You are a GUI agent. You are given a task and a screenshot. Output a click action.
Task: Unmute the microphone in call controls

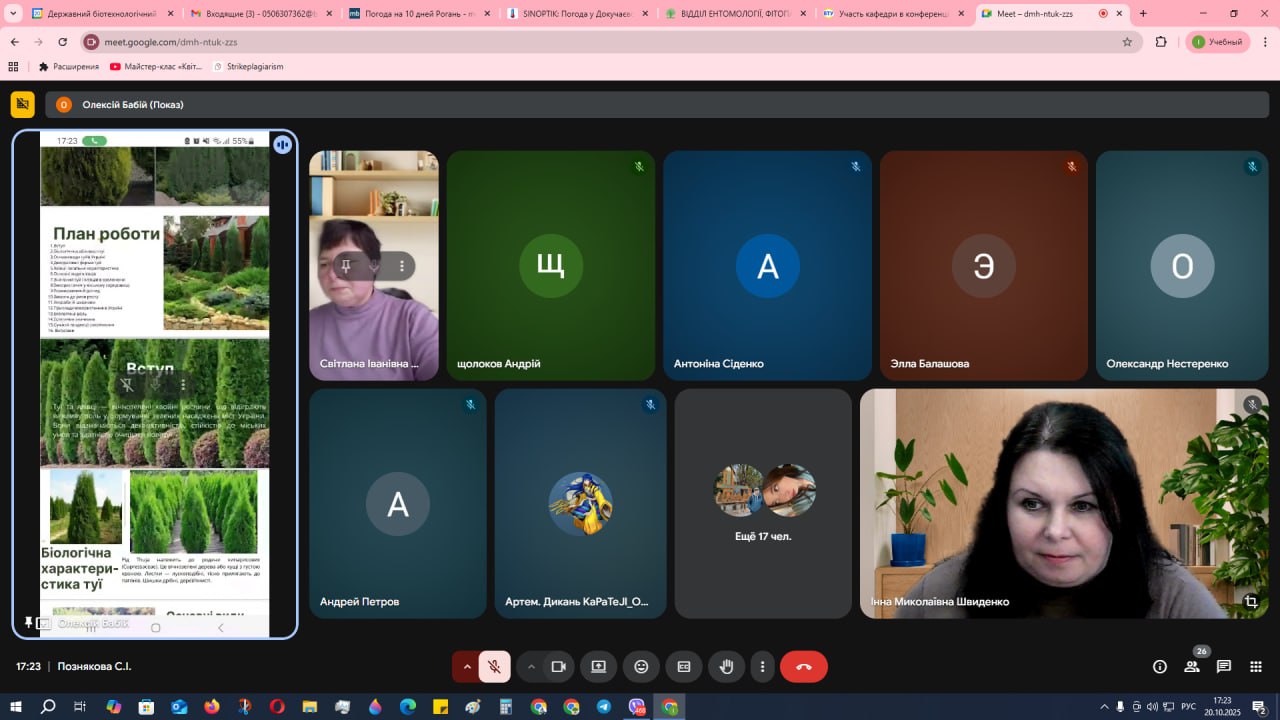[x=494, y=667]
